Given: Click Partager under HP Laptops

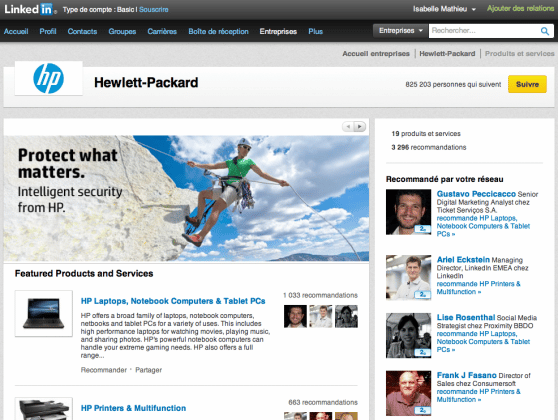Looking at the screenshot, I should 148,370.
